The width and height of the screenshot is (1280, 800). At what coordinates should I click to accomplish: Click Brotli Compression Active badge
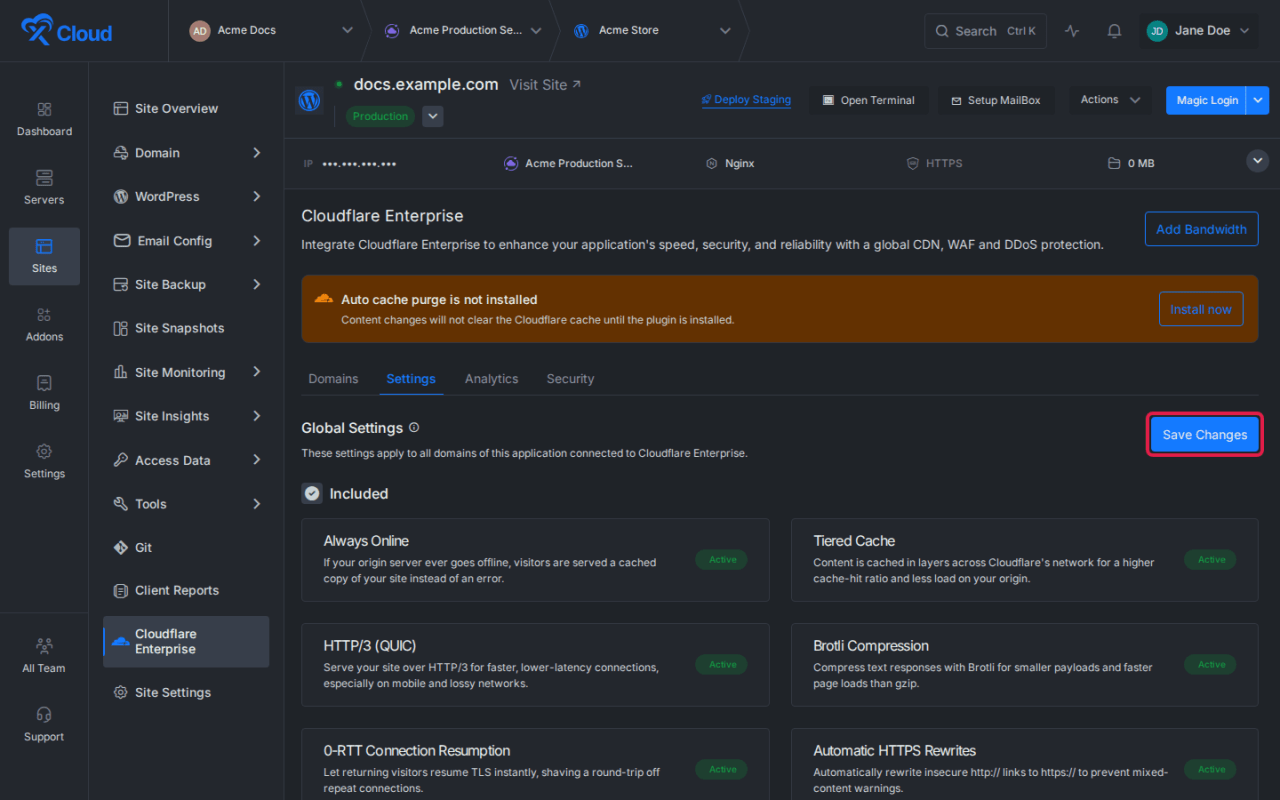click(x=1211, y=665)
